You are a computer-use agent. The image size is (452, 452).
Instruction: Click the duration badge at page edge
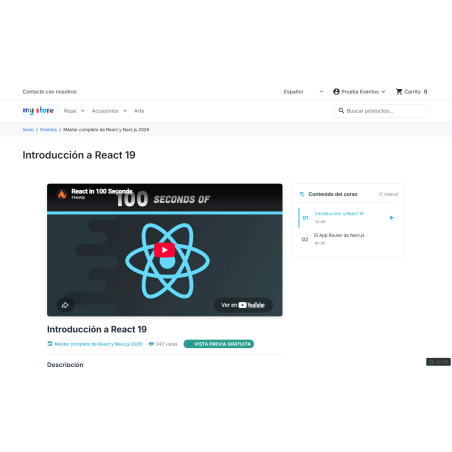tap(438, 362)
